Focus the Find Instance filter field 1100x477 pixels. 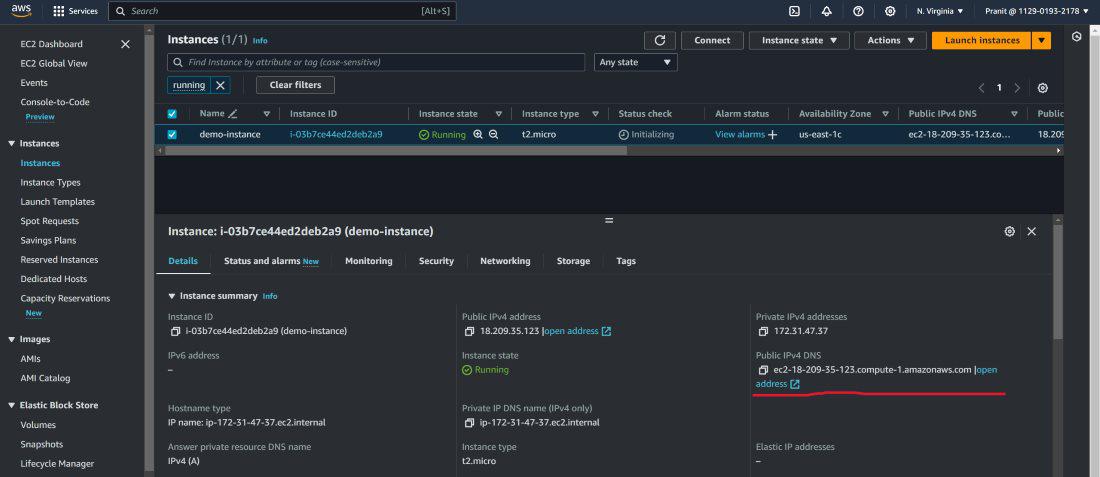point(376,62)
